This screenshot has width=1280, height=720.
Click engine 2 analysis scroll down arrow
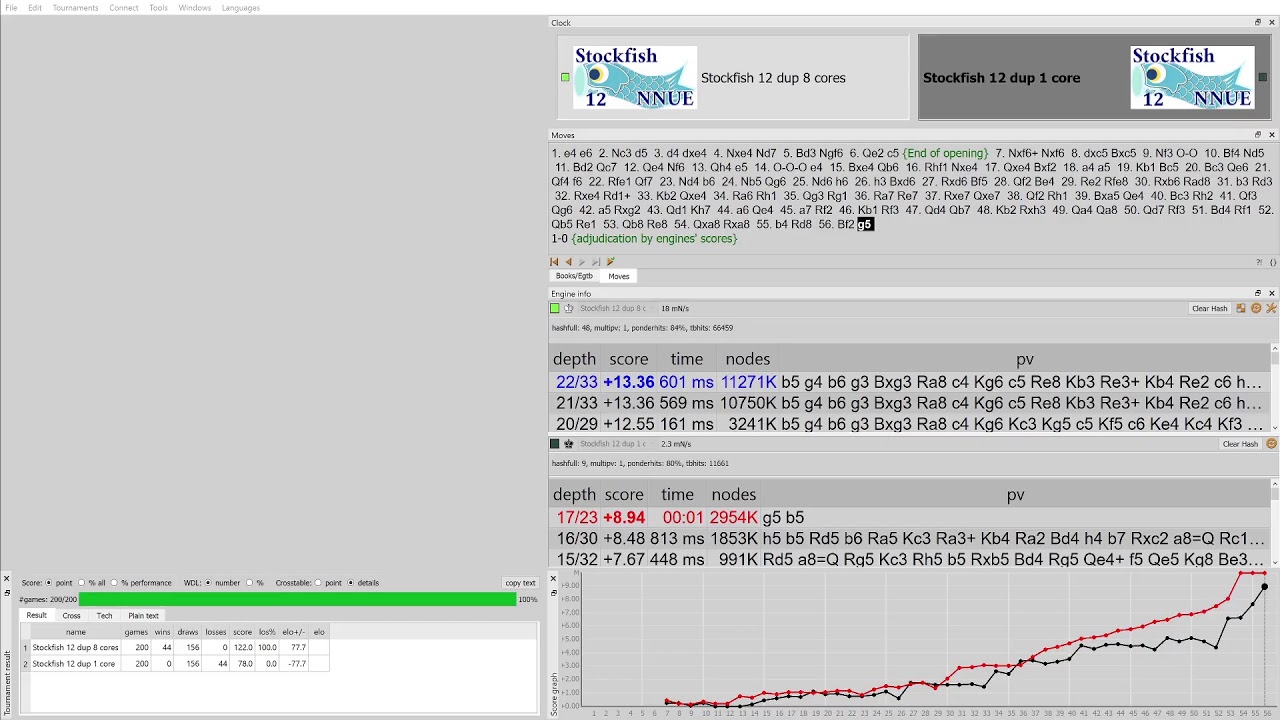click(x=1275, y=562)
